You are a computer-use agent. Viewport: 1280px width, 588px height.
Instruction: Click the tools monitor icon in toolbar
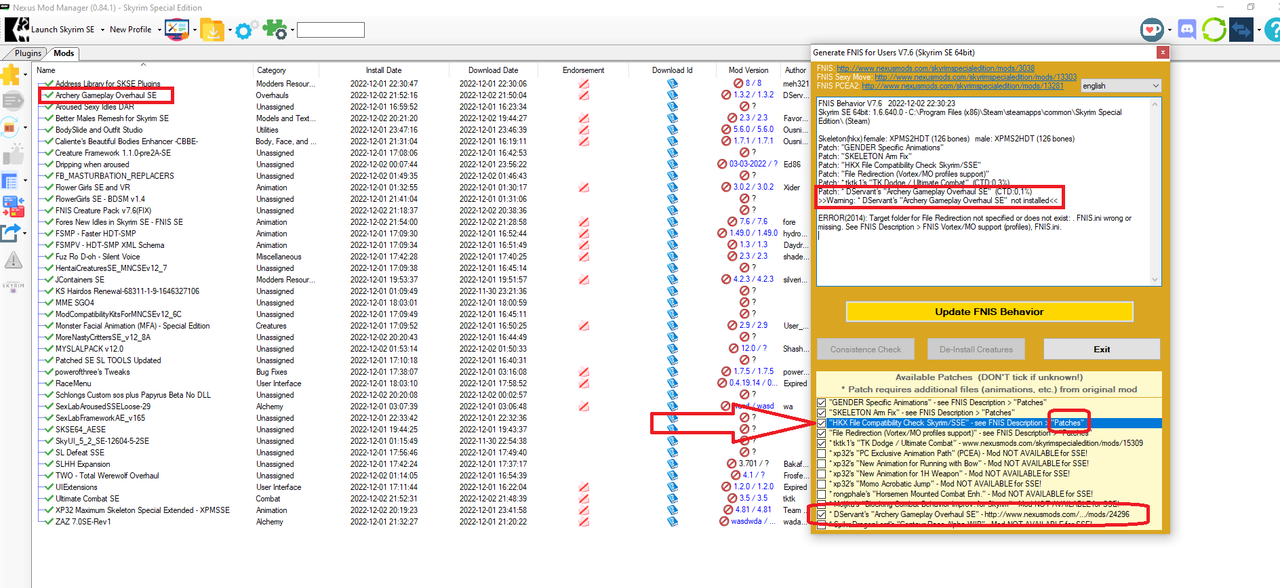point(176,30)
